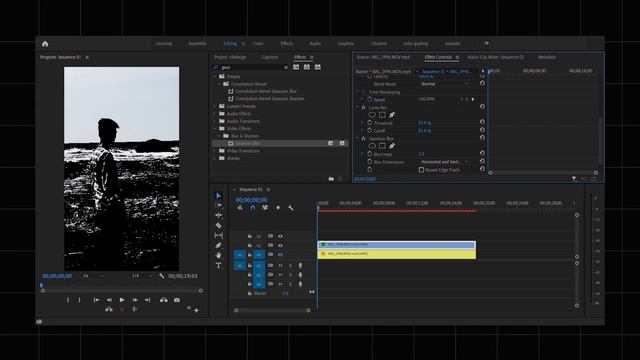This screenshot has width=640, height=360.
Task: Open the Audio Clip Mixer tab
Action: [496, 58]
